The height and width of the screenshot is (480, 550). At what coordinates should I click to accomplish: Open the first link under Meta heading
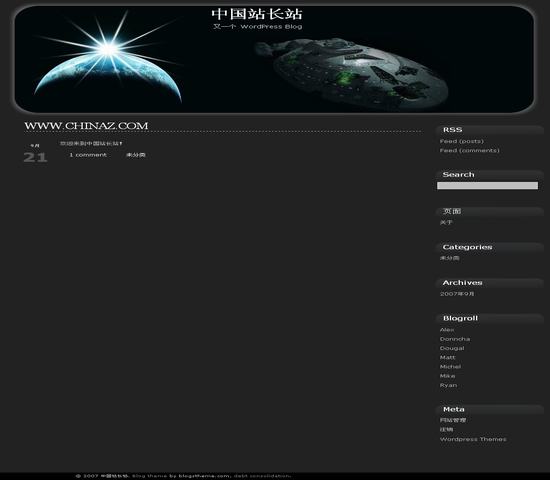(x=453, y=420)
